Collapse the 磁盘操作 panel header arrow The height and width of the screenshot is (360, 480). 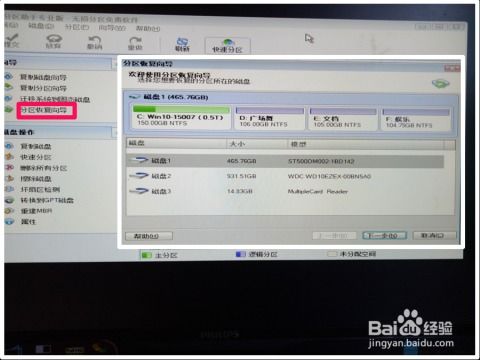(114, 133)
